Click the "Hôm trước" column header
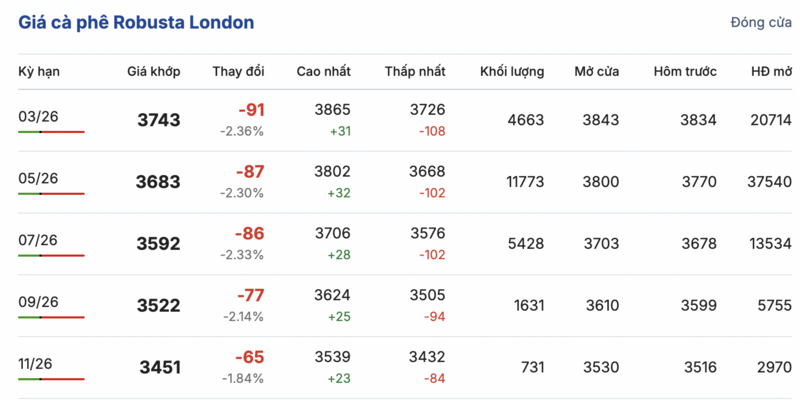Viewport: 800px width, 400px height. coord(685,71)
